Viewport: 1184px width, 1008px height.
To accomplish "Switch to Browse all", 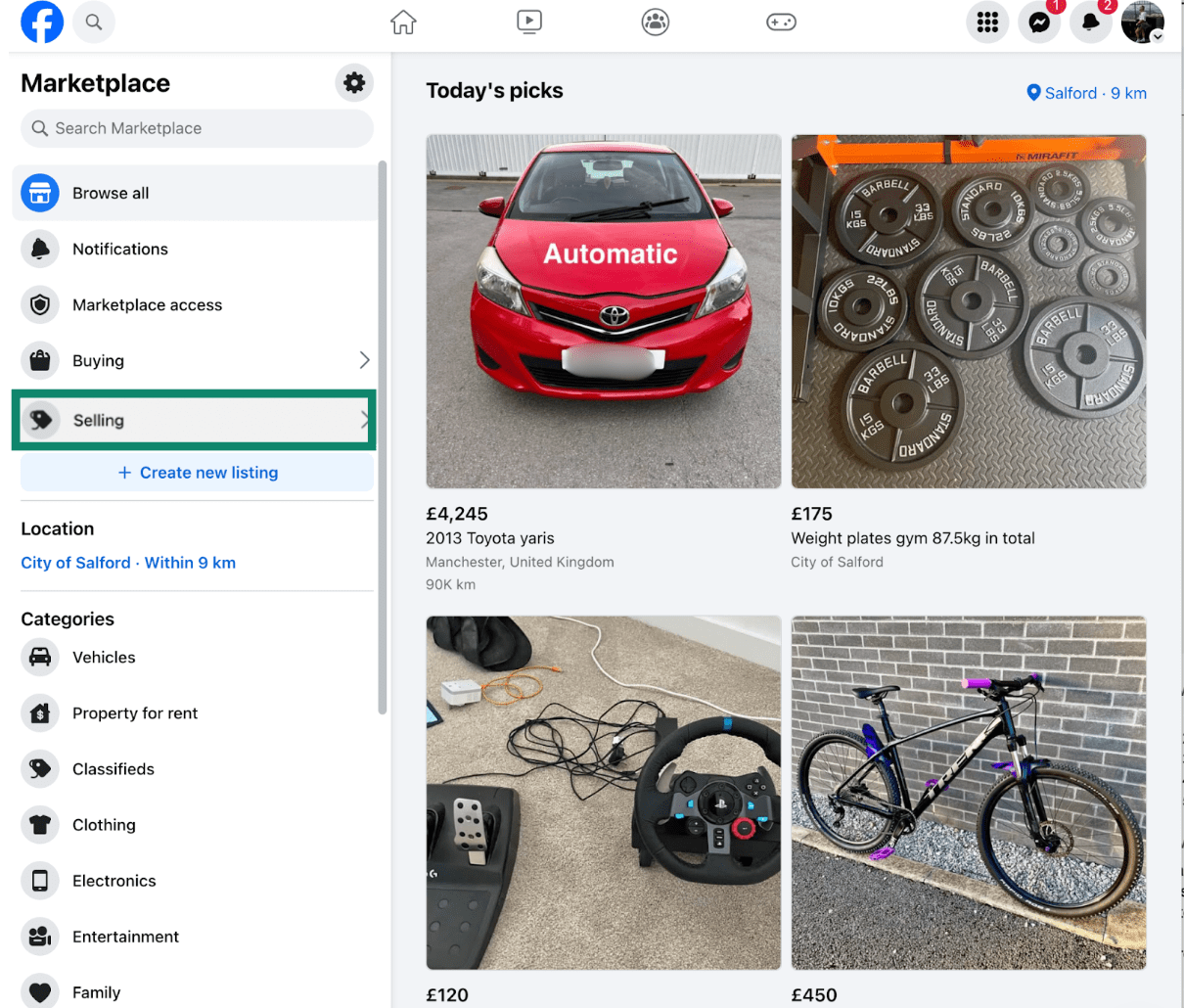I will coord(110,193).
